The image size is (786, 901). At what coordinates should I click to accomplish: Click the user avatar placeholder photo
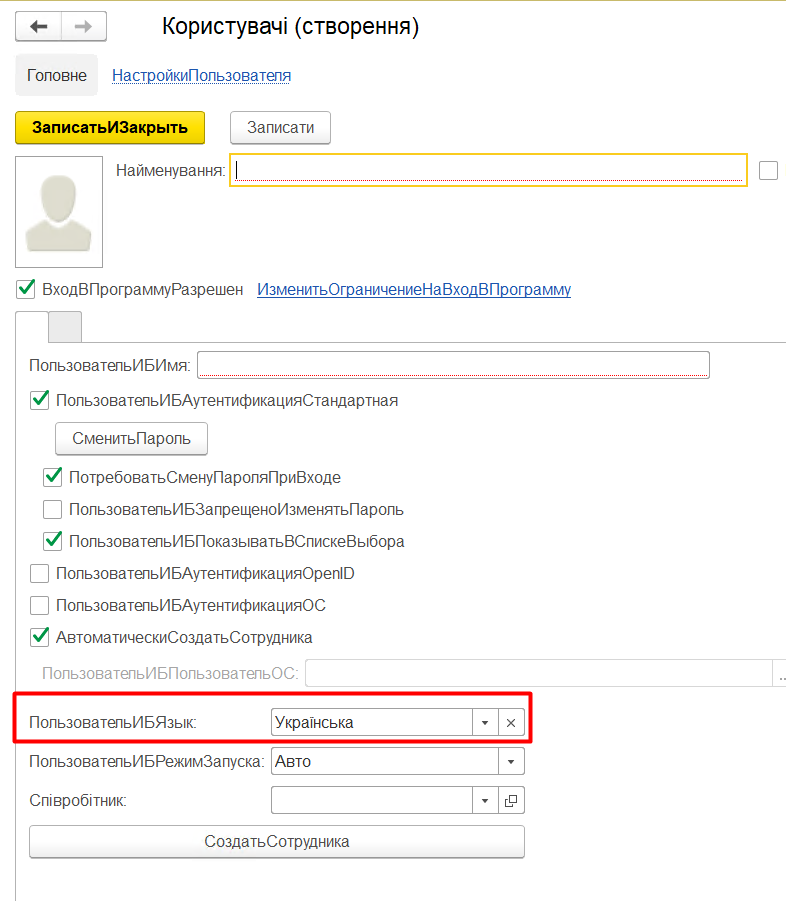pos(59,211)
